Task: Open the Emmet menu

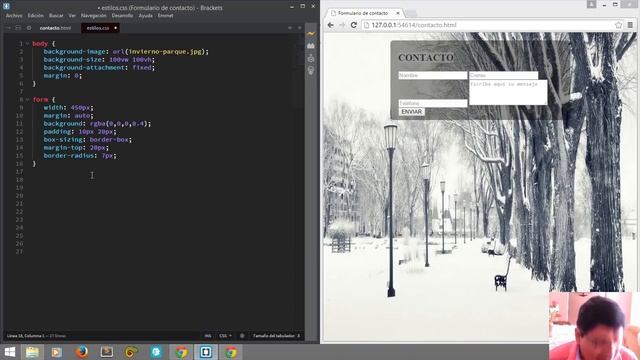Action: pos(165,16)
